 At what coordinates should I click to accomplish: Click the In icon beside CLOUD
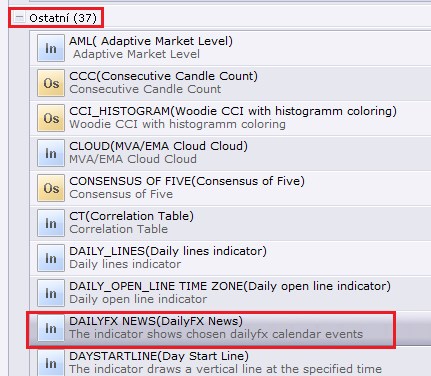[51, 153]
